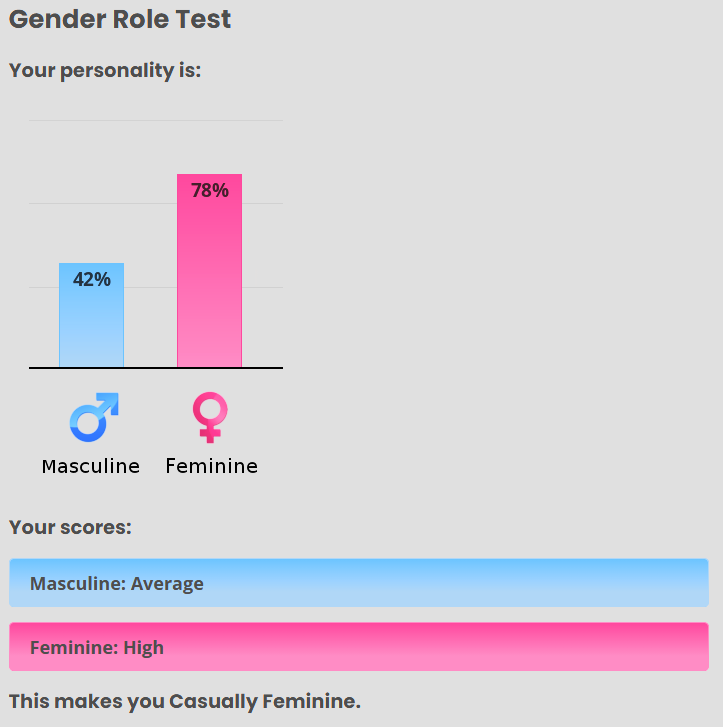Click the 42% label on blue bar
This screenshot has width=723, height=727.
tap(92, 280)
